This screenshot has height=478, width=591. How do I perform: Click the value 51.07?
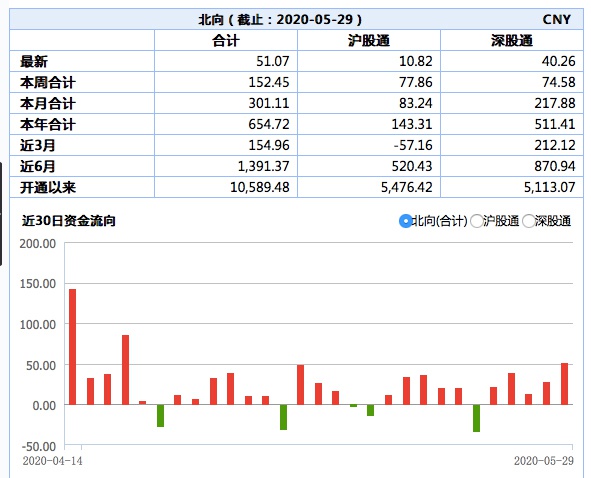[x=273, y=61]
